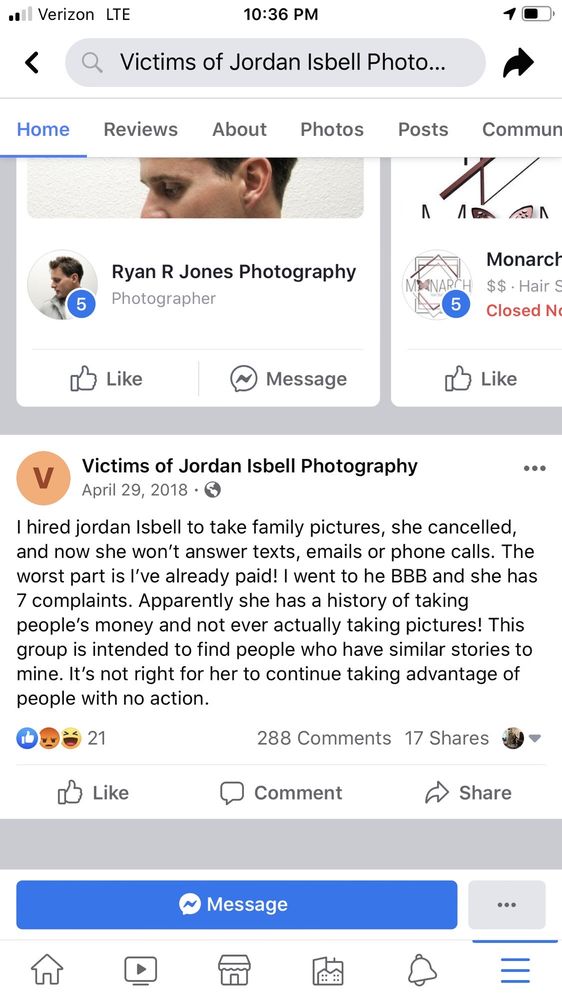Expand the commenting-as profile dropdown arrow

(535, 739)
